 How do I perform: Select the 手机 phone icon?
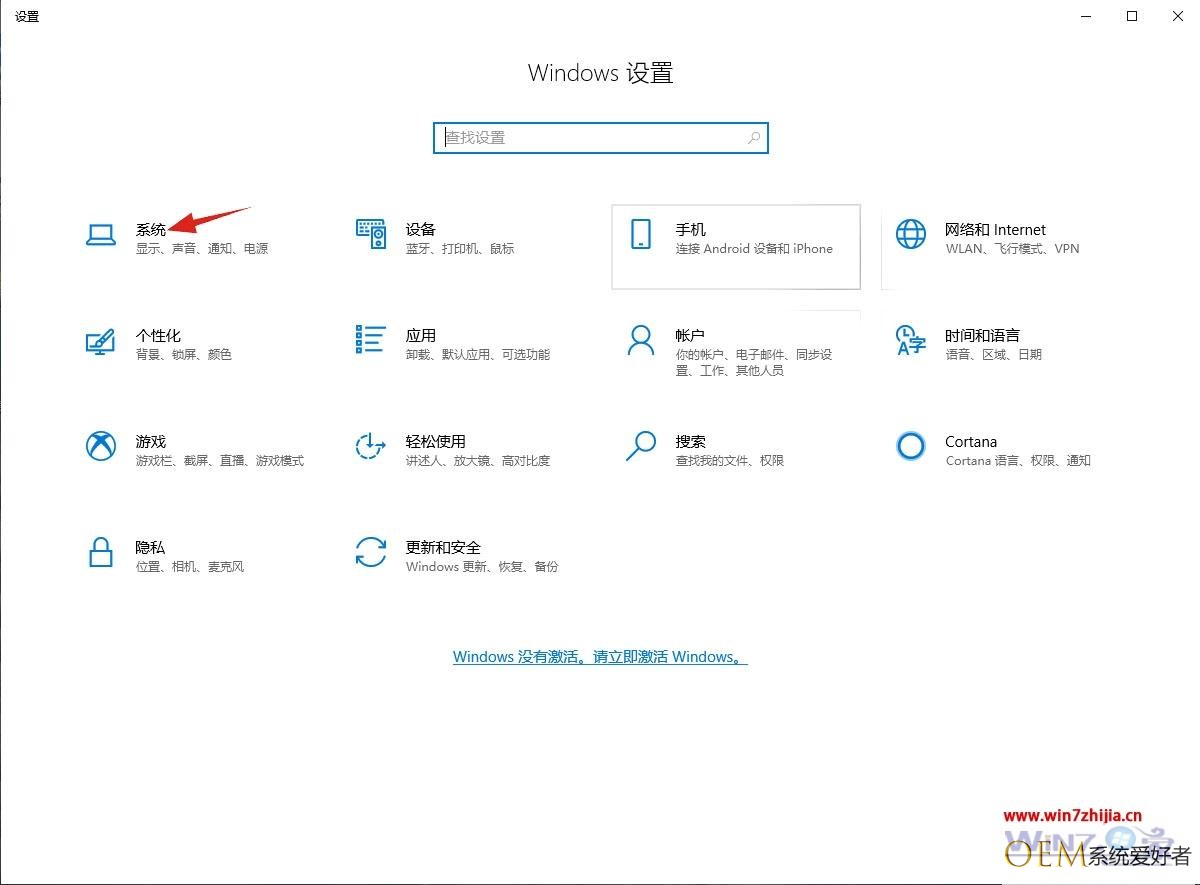point(641,234)
